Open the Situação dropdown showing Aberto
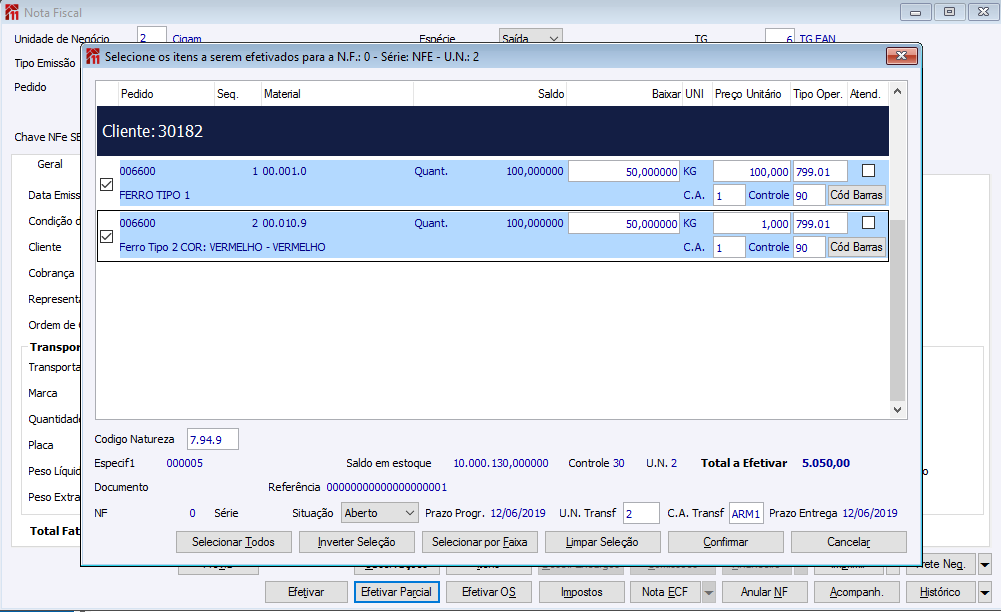Viewport: 1001px width, 612px height. tap(380, 513)
